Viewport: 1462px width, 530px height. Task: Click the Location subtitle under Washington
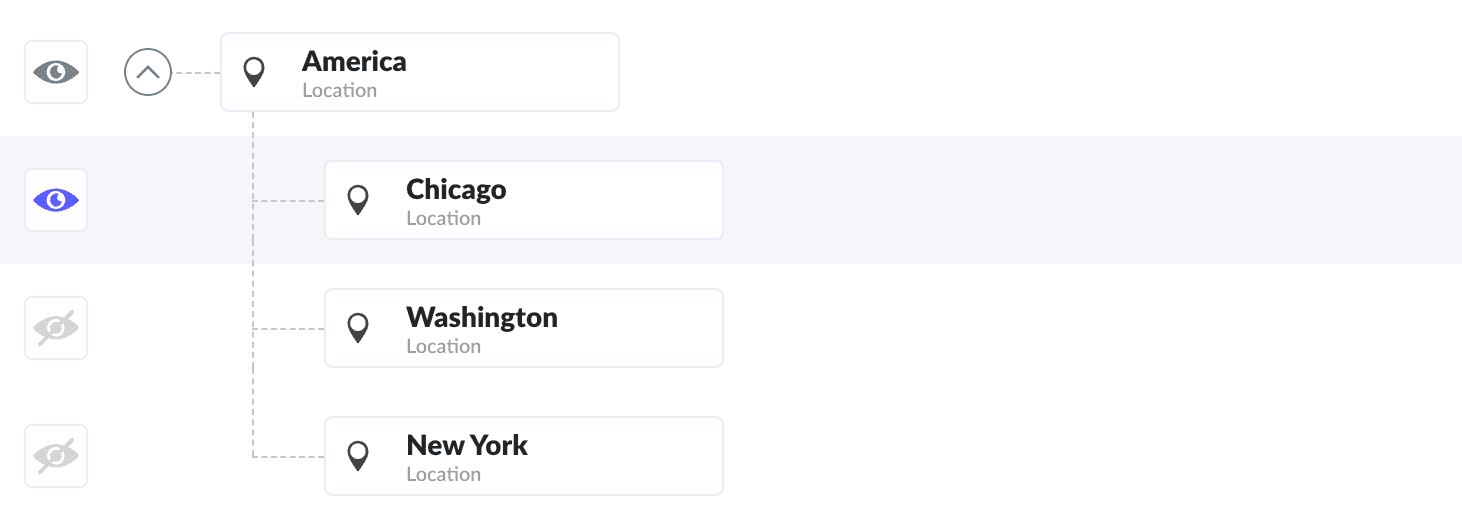pyautogui.click(x=444, y=347)
